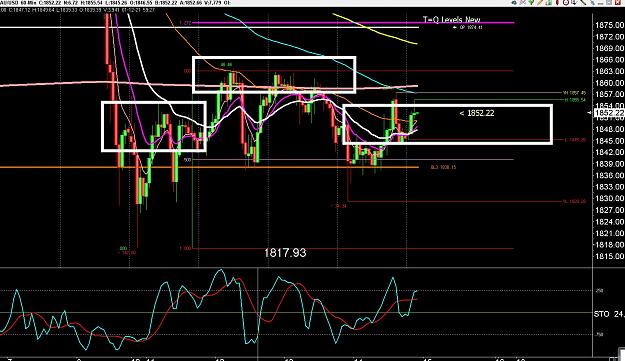Click the 1815.00 price axis label
This screenshot has width=625, height=361.
coord(609,256)
